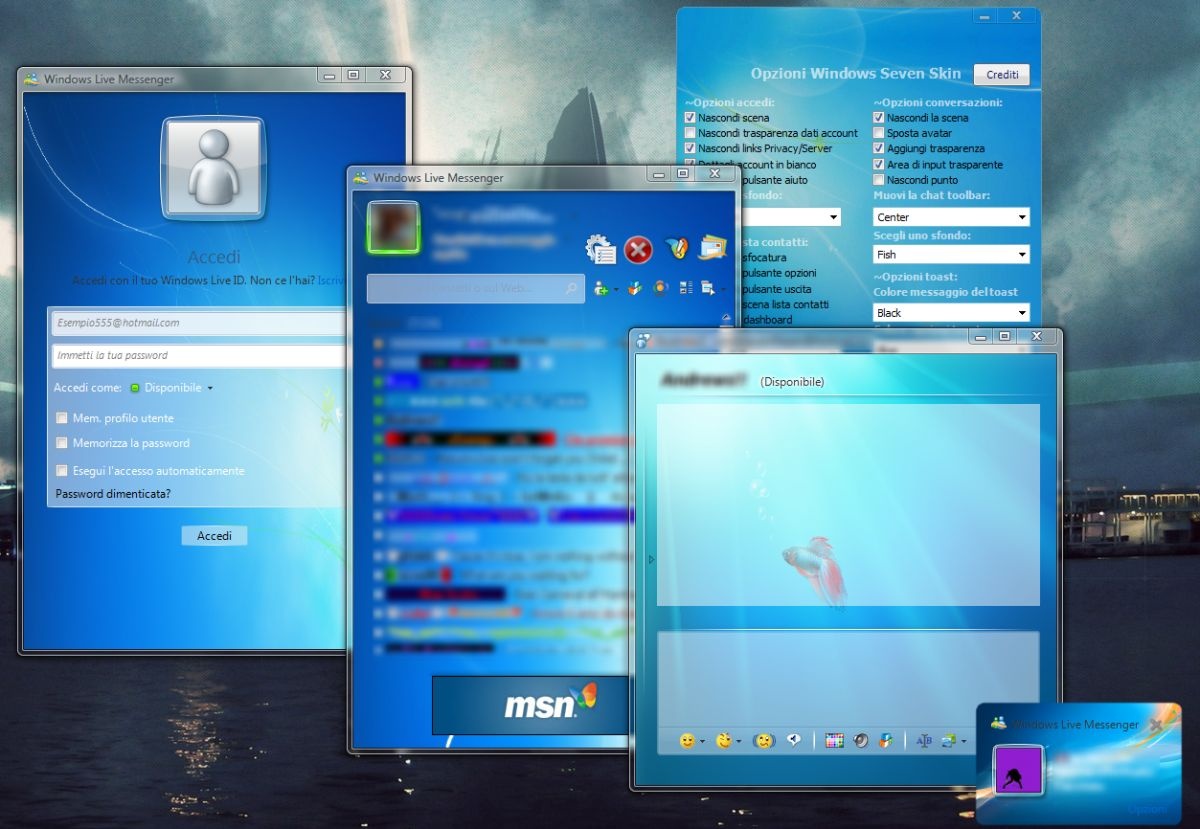Click the add contact icon

[x=601, y=288]
